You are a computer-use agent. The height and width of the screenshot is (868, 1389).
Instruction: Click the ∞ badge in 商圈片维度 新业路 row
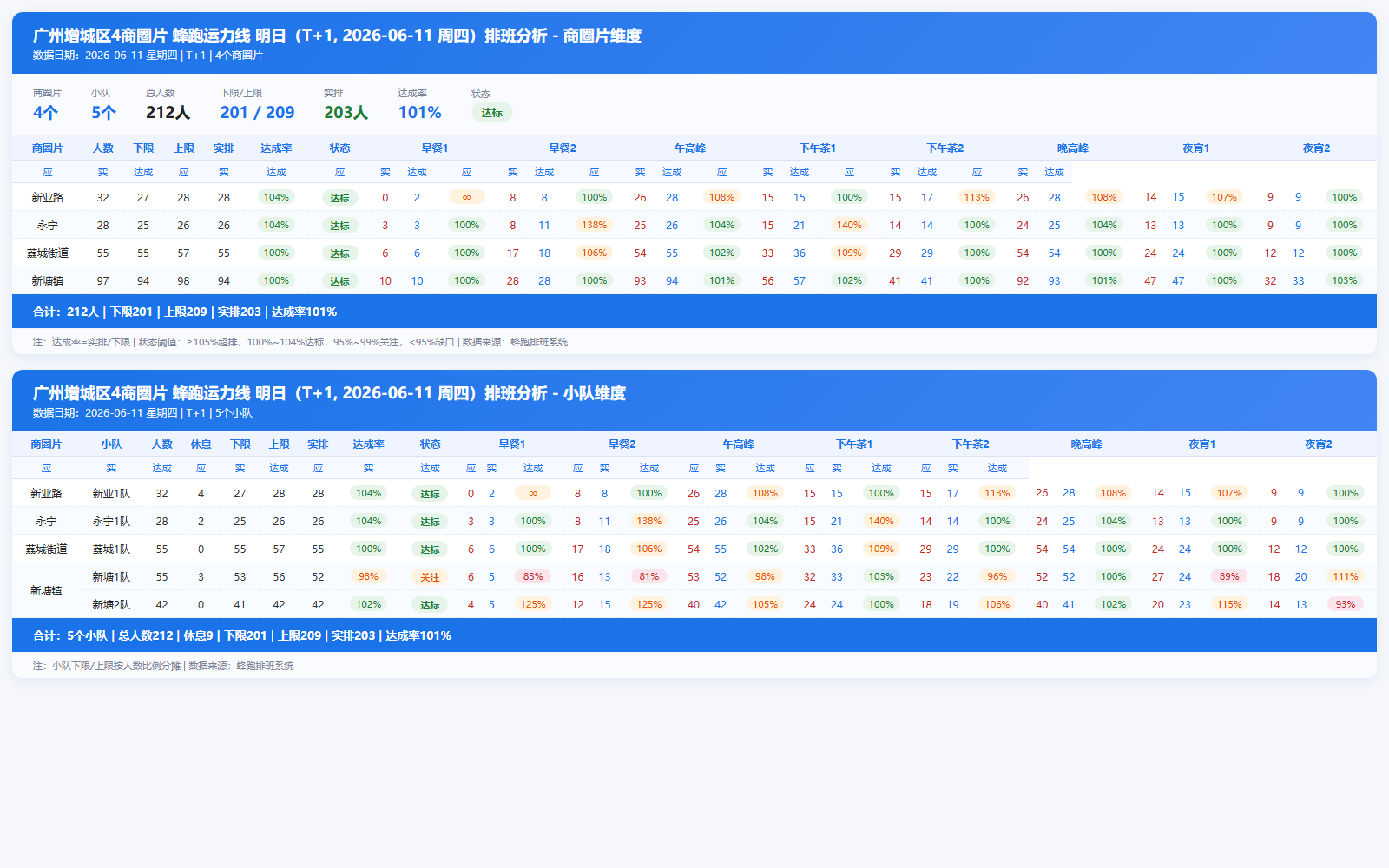pyautogui.click(x=466, y=197)
